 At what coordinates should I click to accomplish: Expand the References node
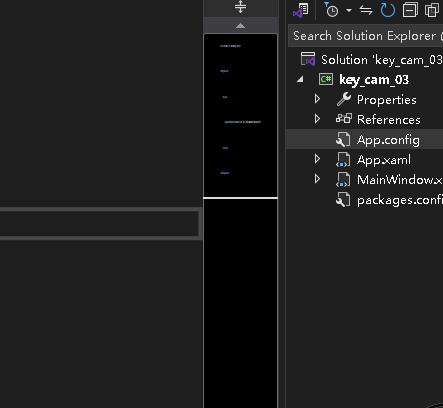[317, 119]
